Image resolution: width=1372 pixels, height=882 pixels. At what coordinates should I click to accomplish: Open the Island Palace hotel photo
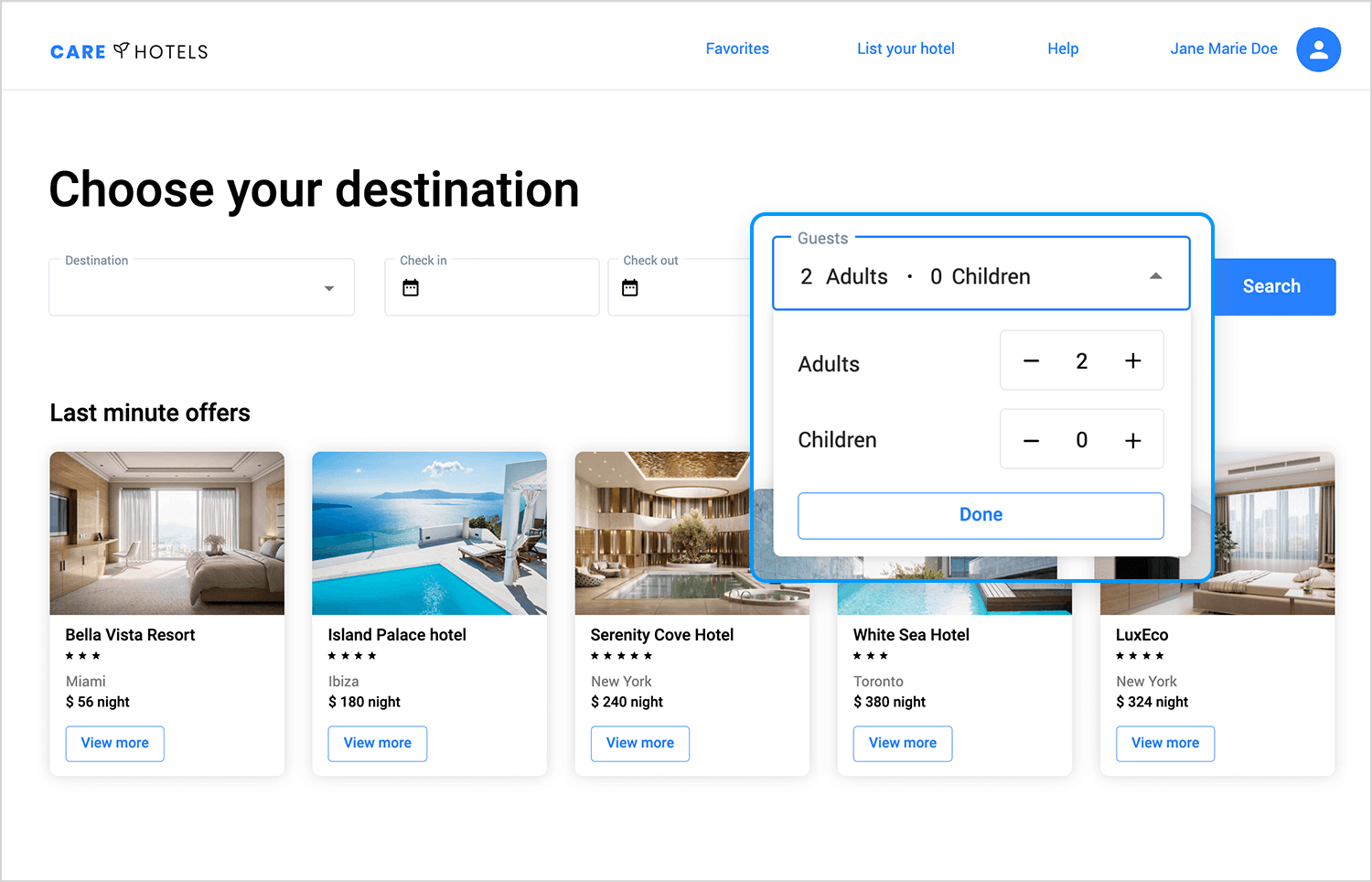tap(430, 533)
